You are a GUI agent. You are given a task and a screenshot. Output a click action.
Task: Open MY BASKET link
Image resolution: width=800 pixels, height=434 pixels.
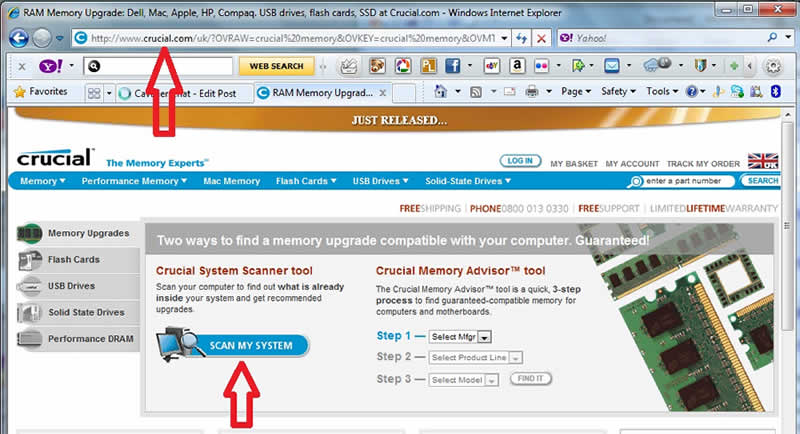[x=573, y=164]
